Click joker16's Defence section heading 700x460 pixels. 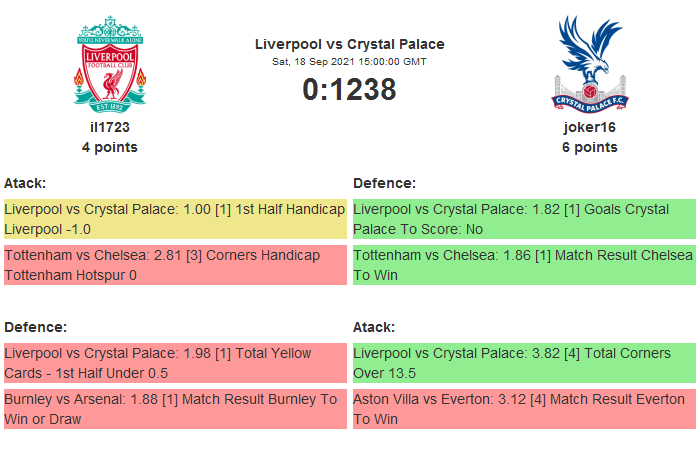pos(384,183)
